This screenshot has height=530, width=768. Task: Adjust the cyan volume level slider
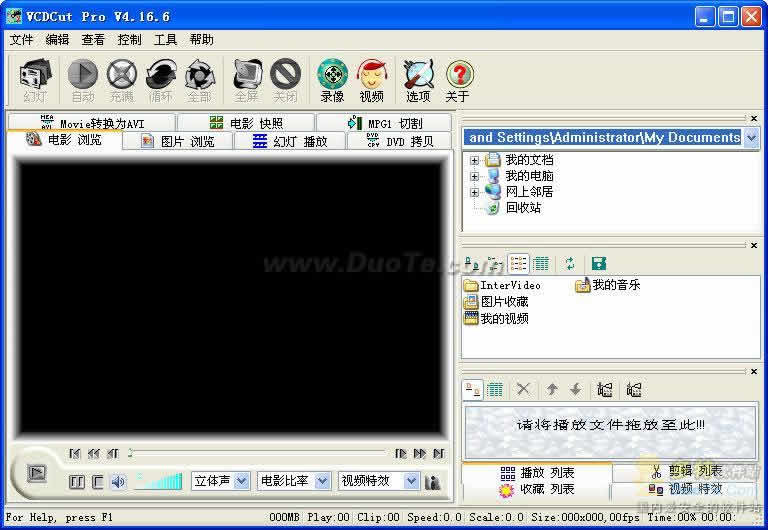click(x=159, y=481)
